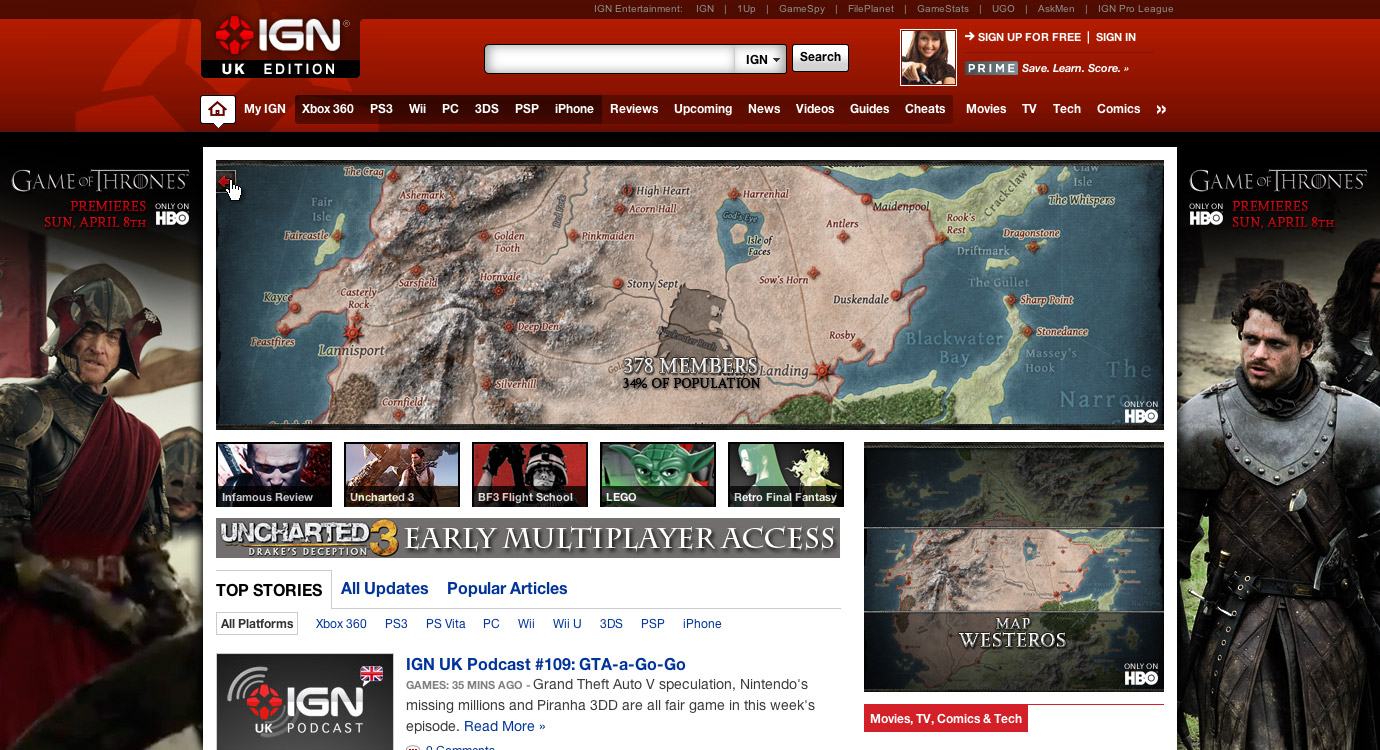This screenshot has width=1380, height=750.
Task: Click GameSpy in top network bar
Action: click(x=801, y=9)
